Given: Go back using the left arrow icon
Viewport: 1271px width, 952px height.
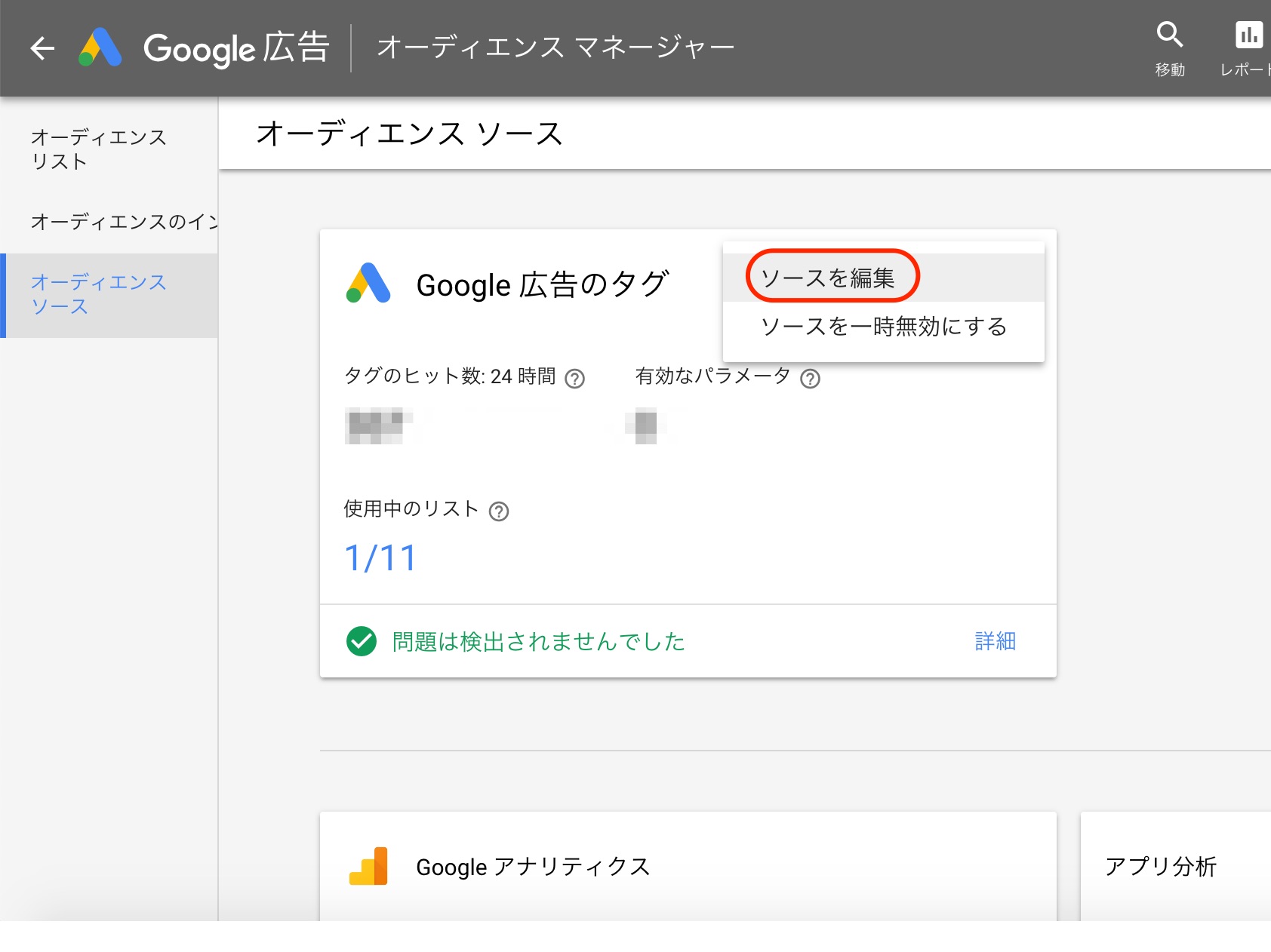Looking at the screenshot, I should (x=42, y=48).
